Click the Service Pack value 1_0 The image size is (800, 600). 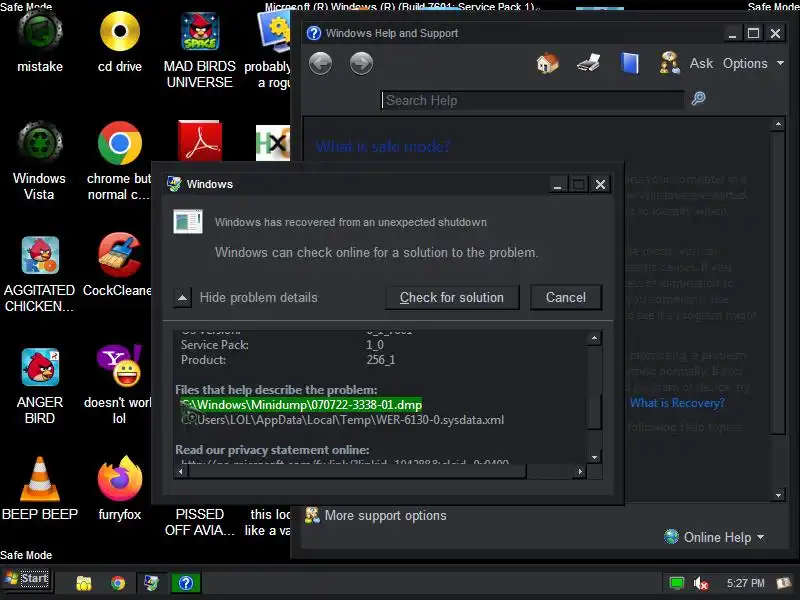374,345
